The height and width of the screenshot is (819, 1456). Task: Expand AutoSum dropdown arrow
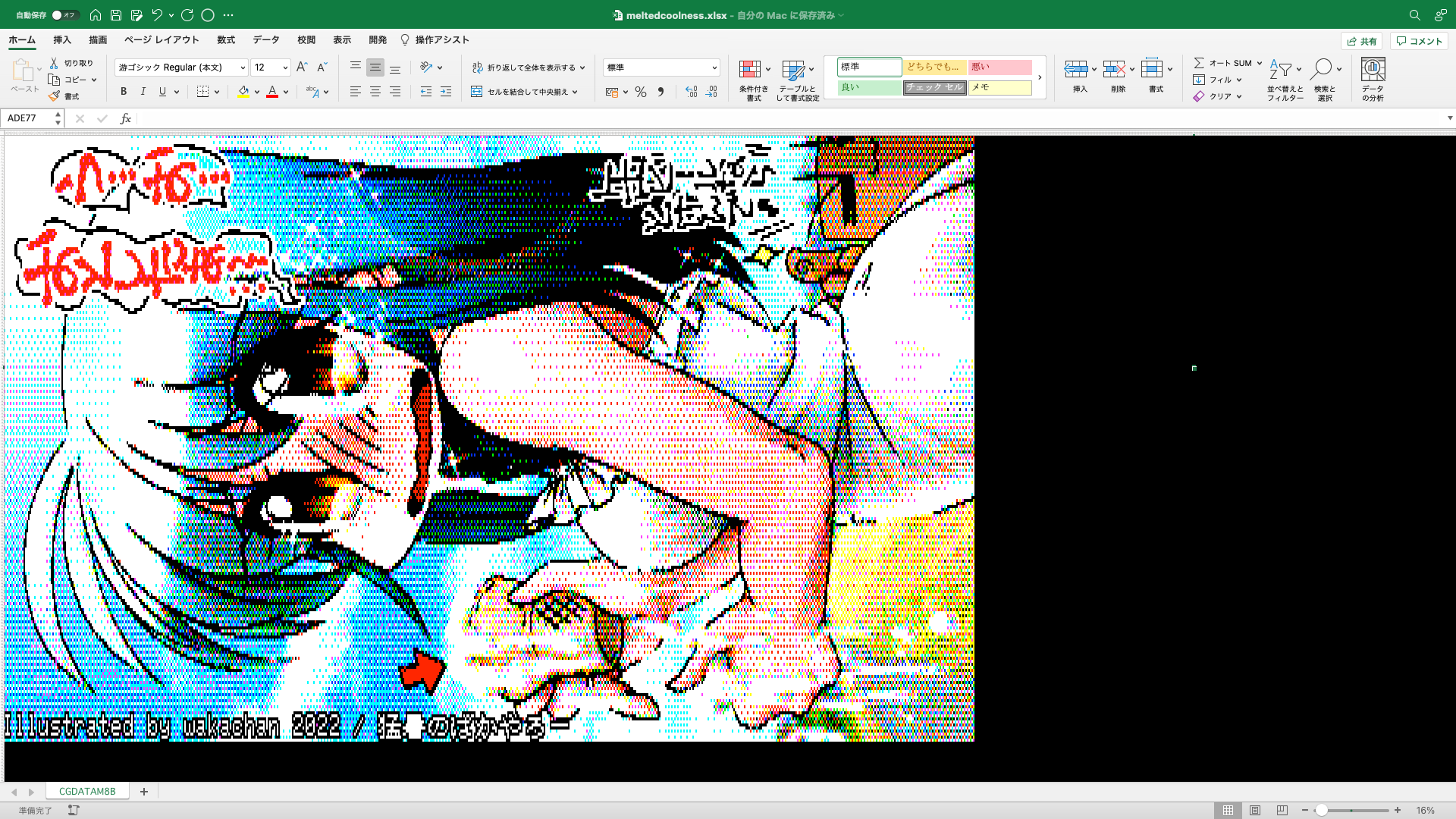1260,63
